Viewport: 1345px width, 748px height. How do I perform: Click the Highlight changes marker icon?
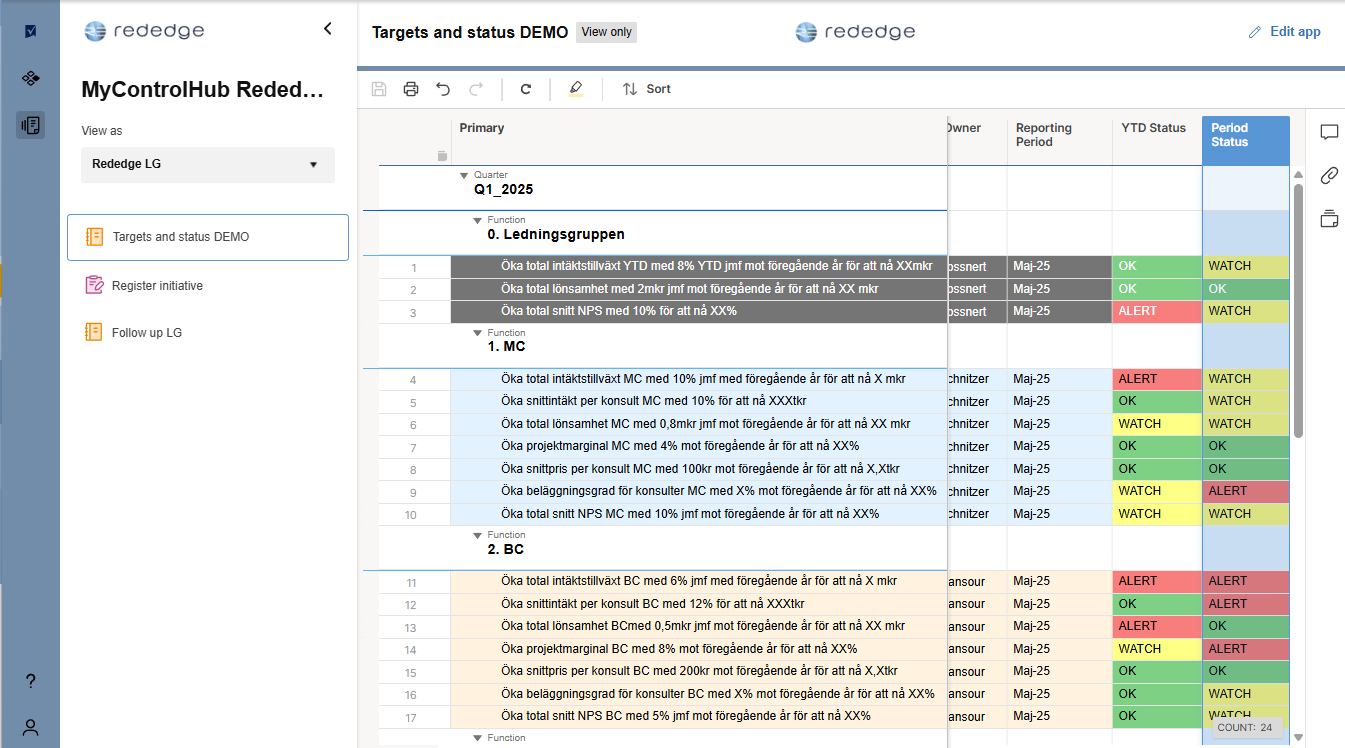pyautogui.click(x=575, y=89)
